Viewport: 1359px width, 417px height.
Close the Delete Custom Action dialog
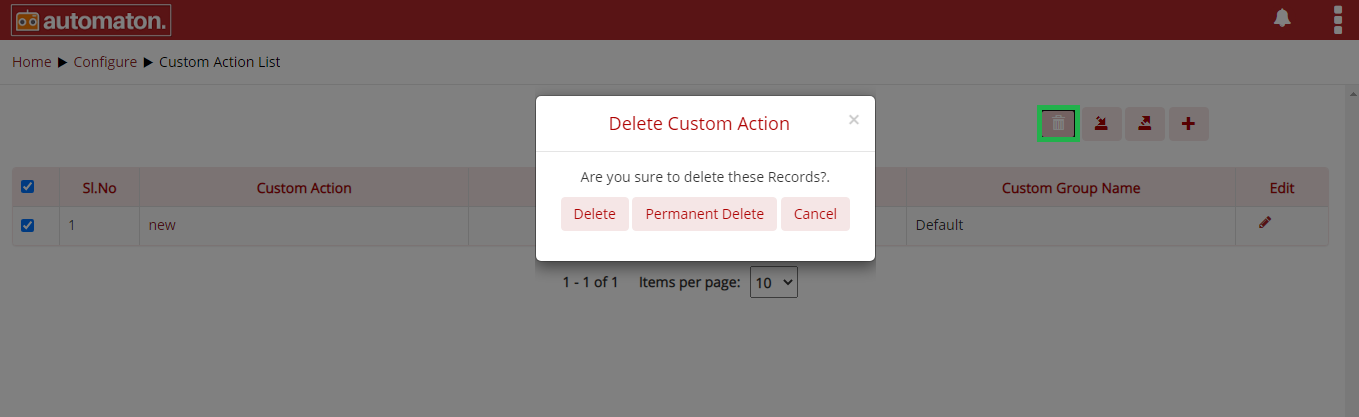[x=853, y=120]
